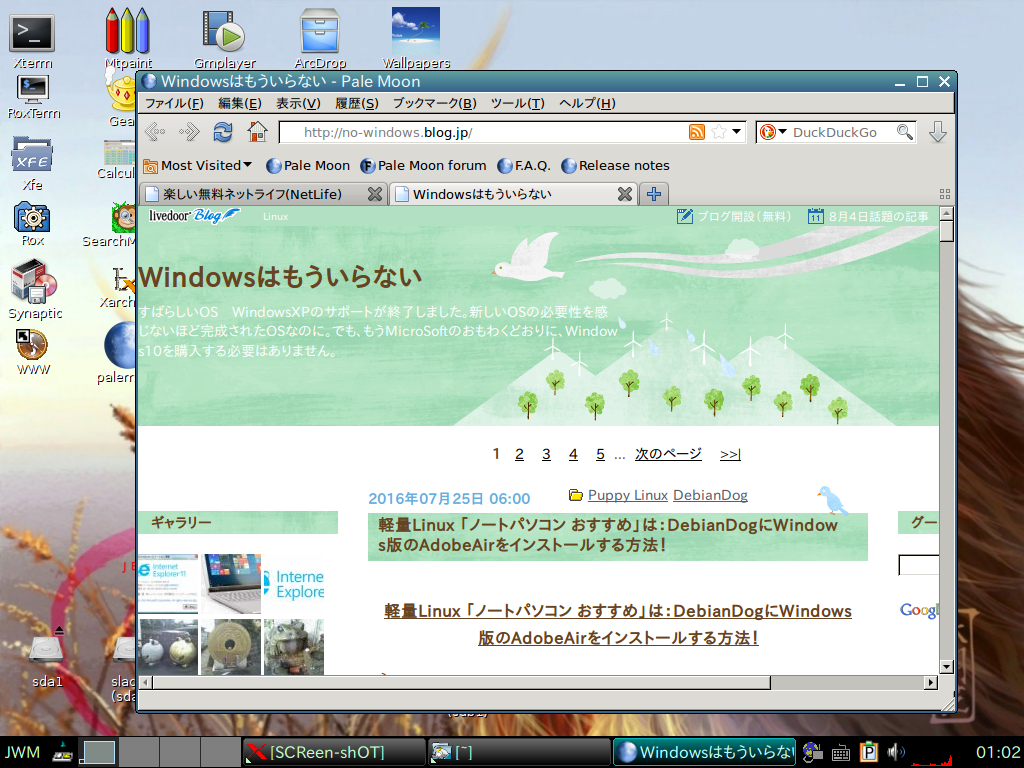Image resolution: width=1024 pixels, height=768 pixels.
Task: Open the JWM start menu
Action: click(x=22, y=752)
